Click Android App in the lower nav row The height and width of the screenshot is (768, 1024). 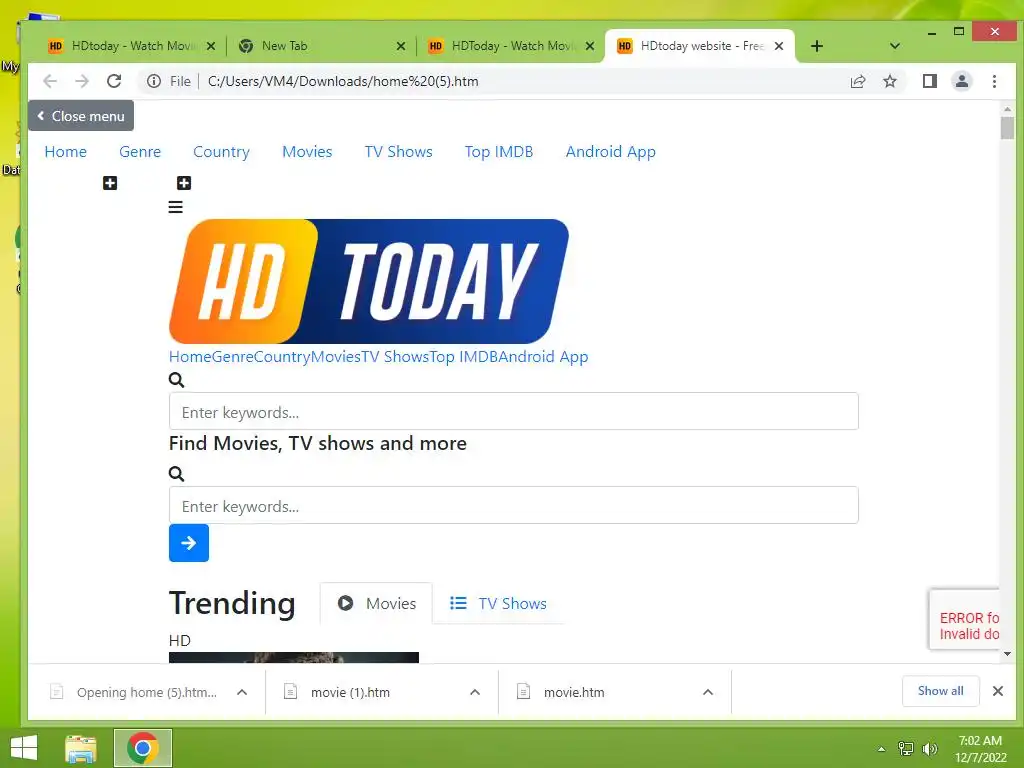point(543,357)
